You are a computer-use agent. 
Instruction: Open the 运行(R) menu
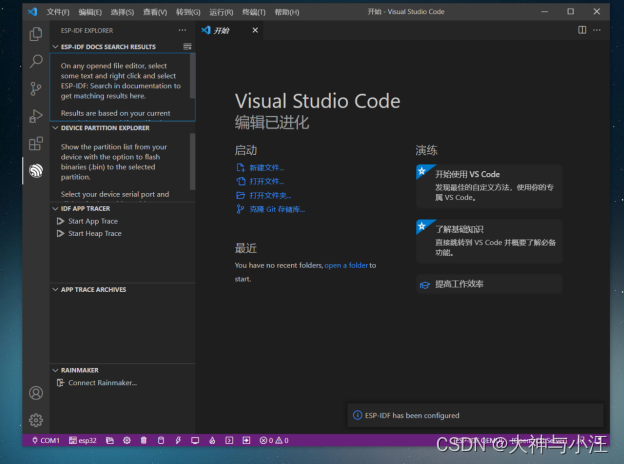click(x=221, y=12)
